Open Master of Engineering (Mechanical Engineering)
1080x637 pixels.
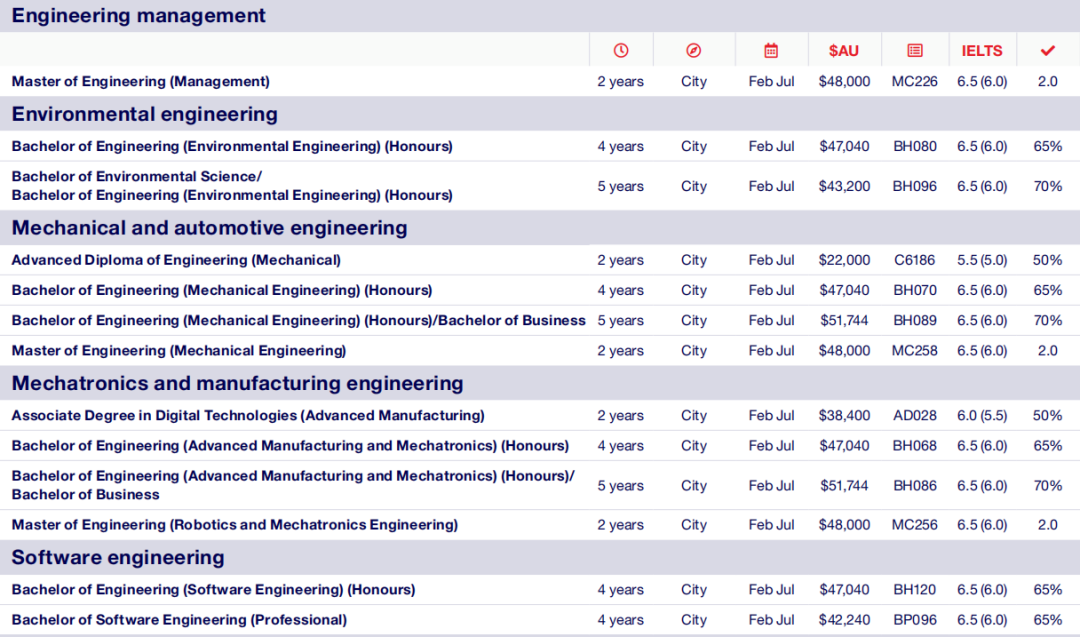coord(179,351)
